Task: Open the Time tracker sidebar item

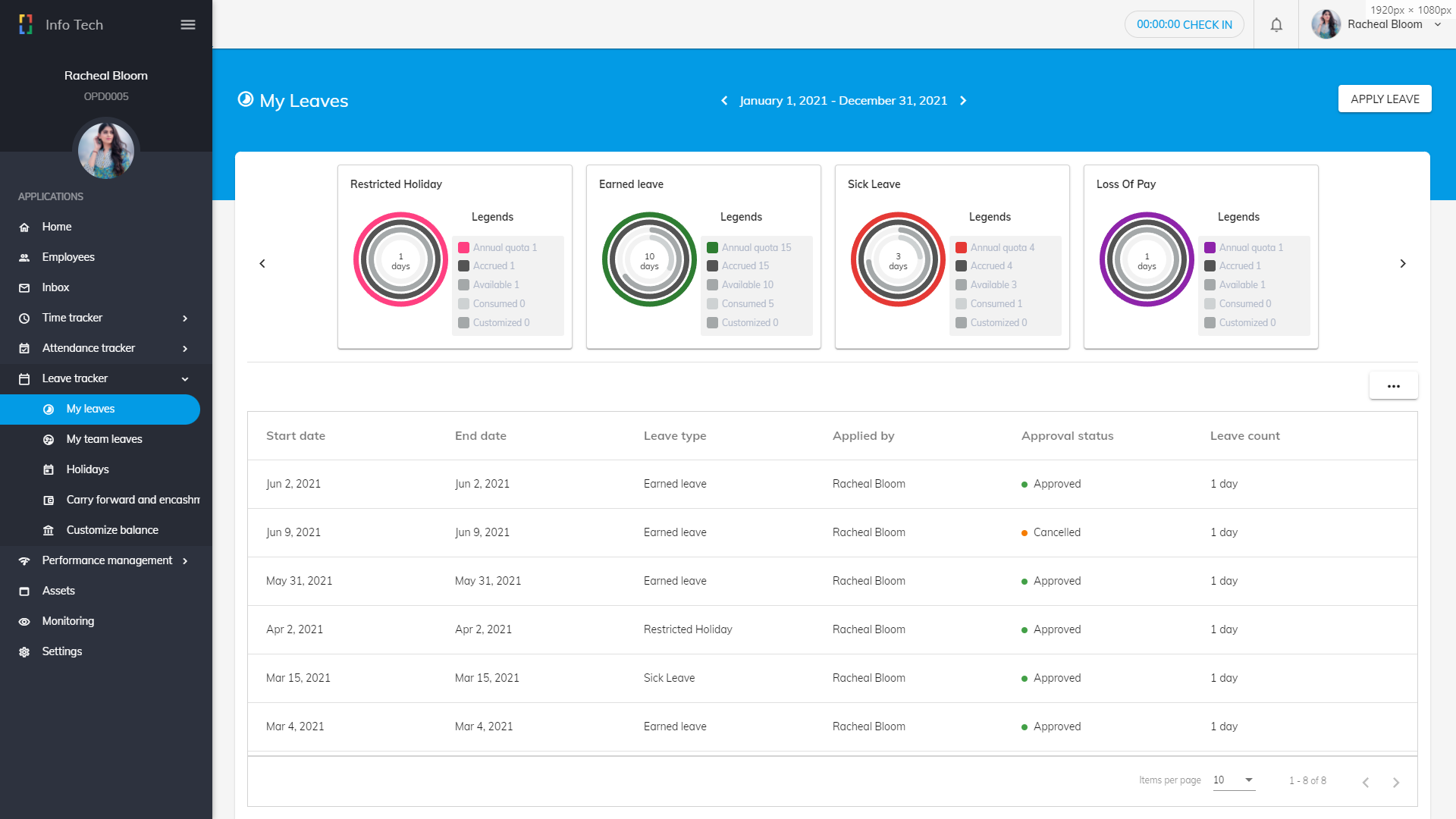Action: [x=72, y=318]
